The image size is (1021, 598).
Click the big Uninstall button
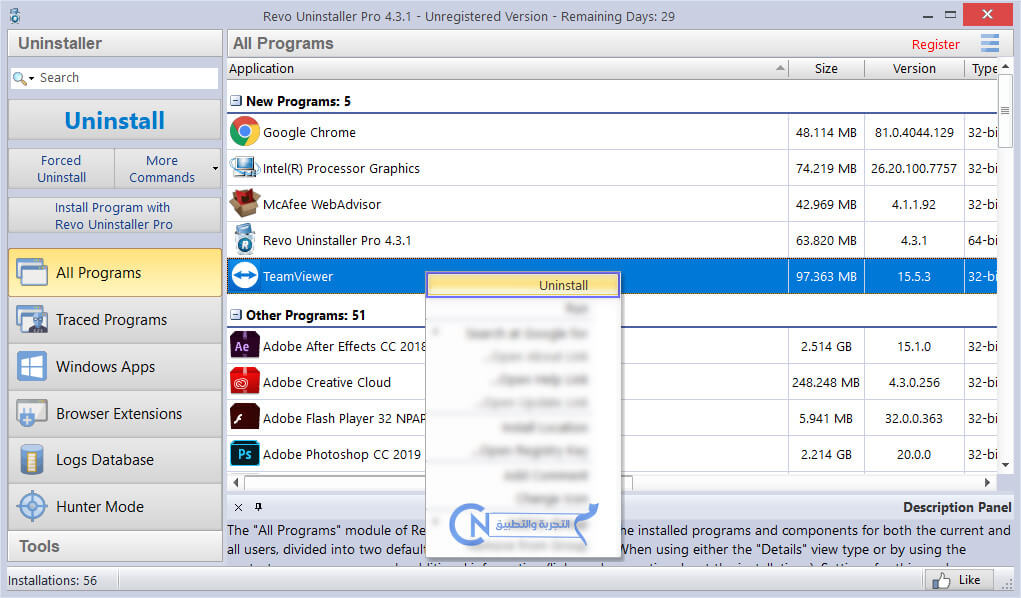[x=115, y=121]
